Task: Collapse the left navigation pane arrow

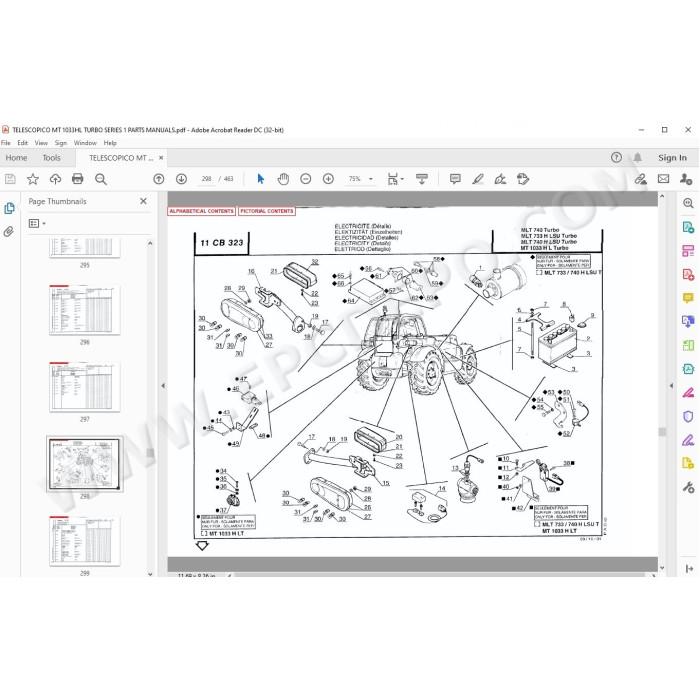Action: click(x=163, y=385)
